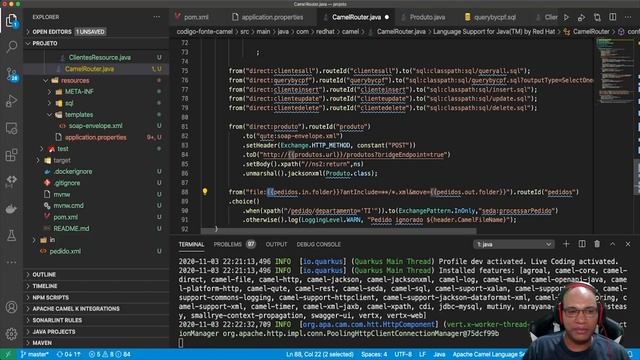640x360 pixels.
Task: Maximize the terminal panel size
Action: [x=613, y=244]
